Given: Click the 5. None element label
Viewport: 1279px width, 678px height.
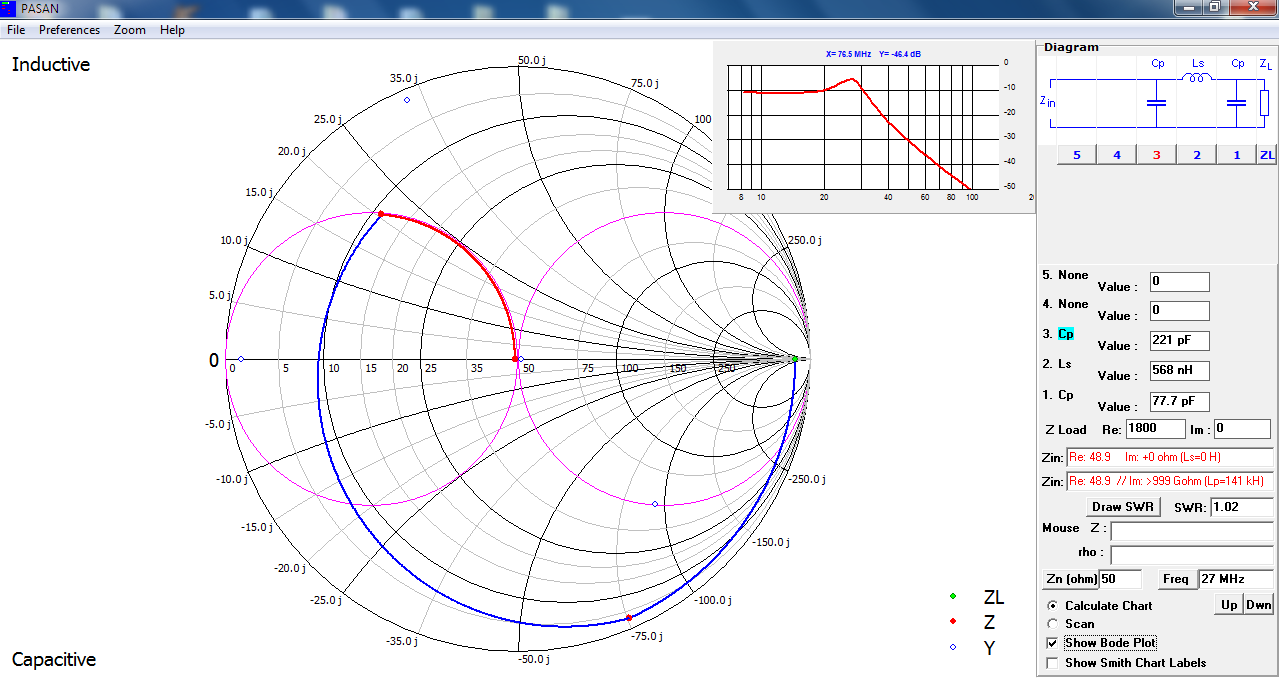Looking at the screenshot, I should 1065,275.
